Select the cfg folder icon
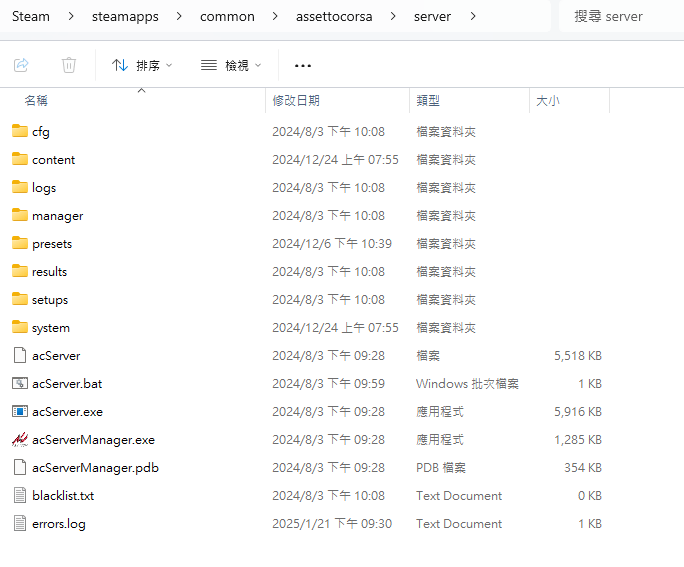This screenshot has height=567, width=684. (x=20, y=131)
